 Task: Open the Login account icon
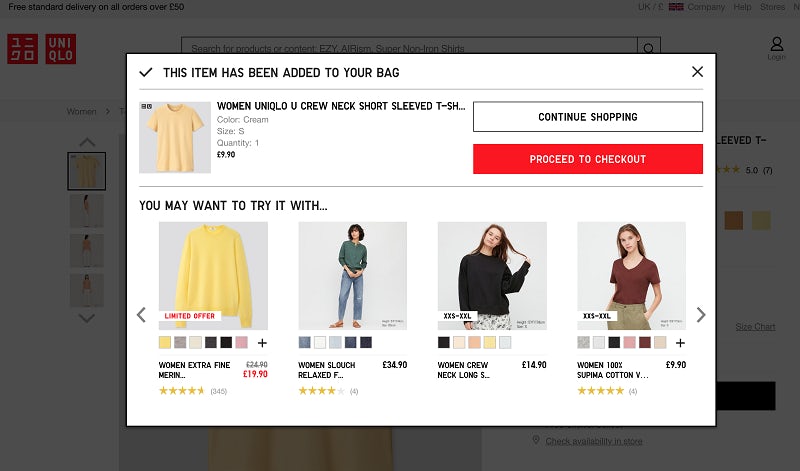coord(776,48)
